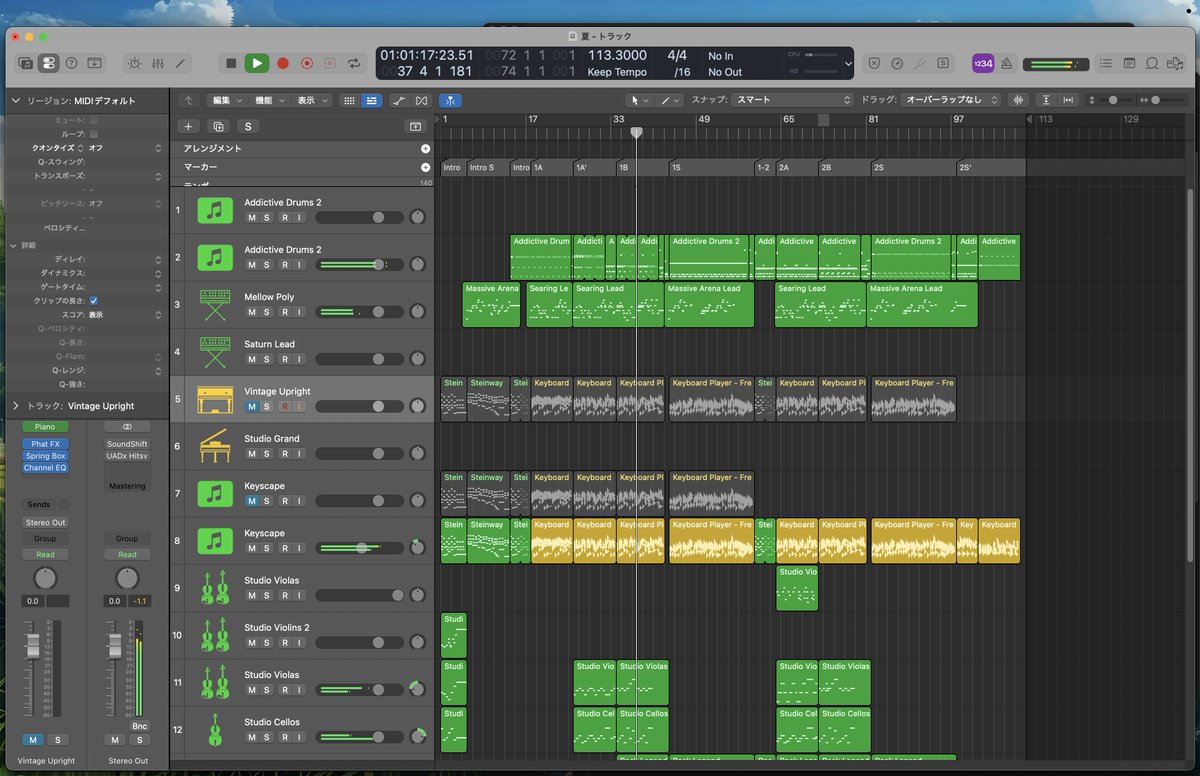Open the Smart Controls dial icon
Viewport: 1200px width, 776px height.
(134, 63)
